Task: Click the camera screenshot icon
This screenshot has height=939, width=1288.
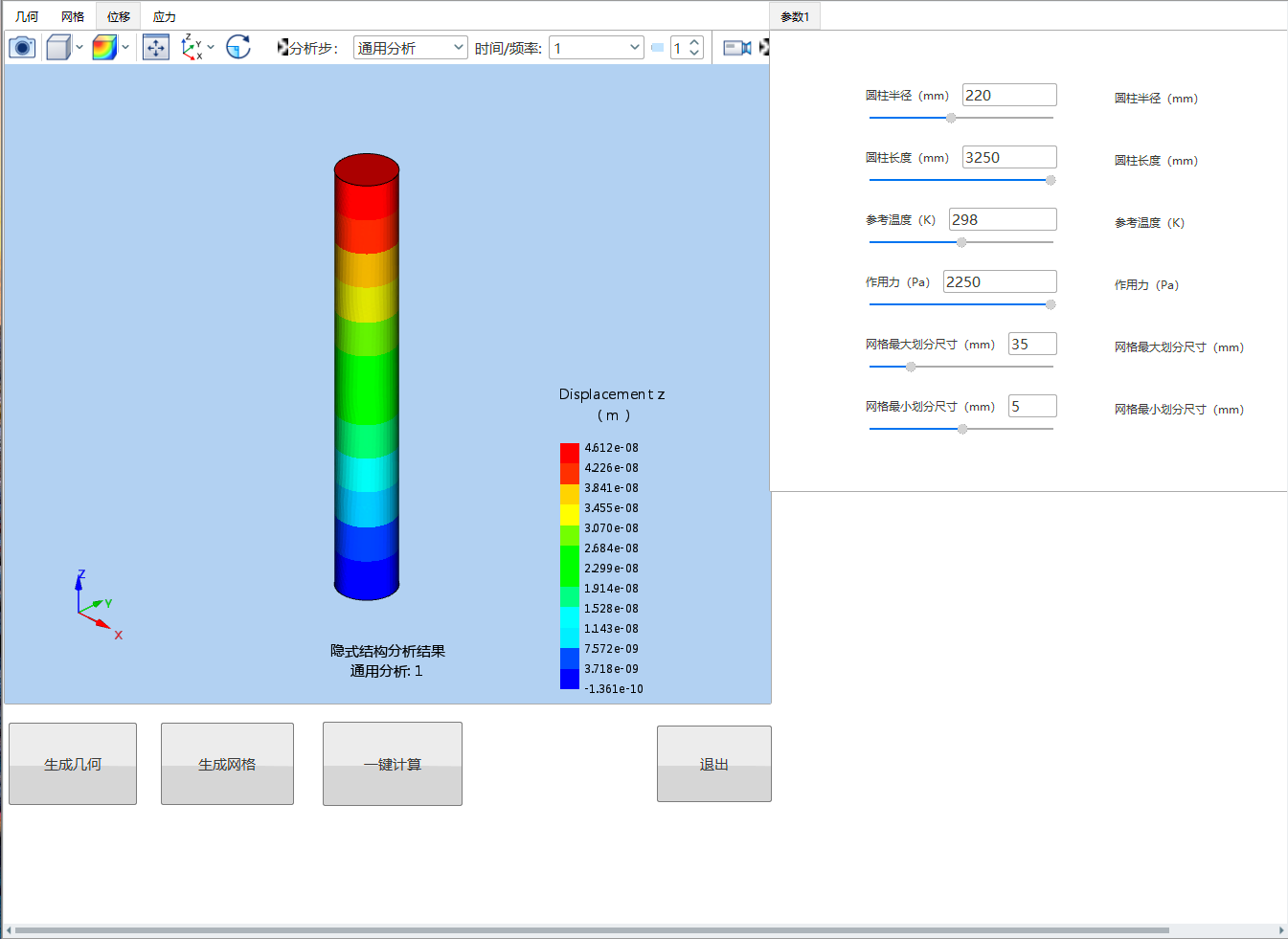Action: (22, 47)
